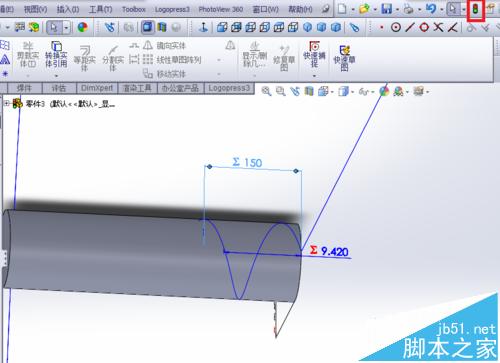This screenshot has height=363, width=500.
Task: Click the Section View icon in heads-up toolbar
Action: tap(309, 91)
